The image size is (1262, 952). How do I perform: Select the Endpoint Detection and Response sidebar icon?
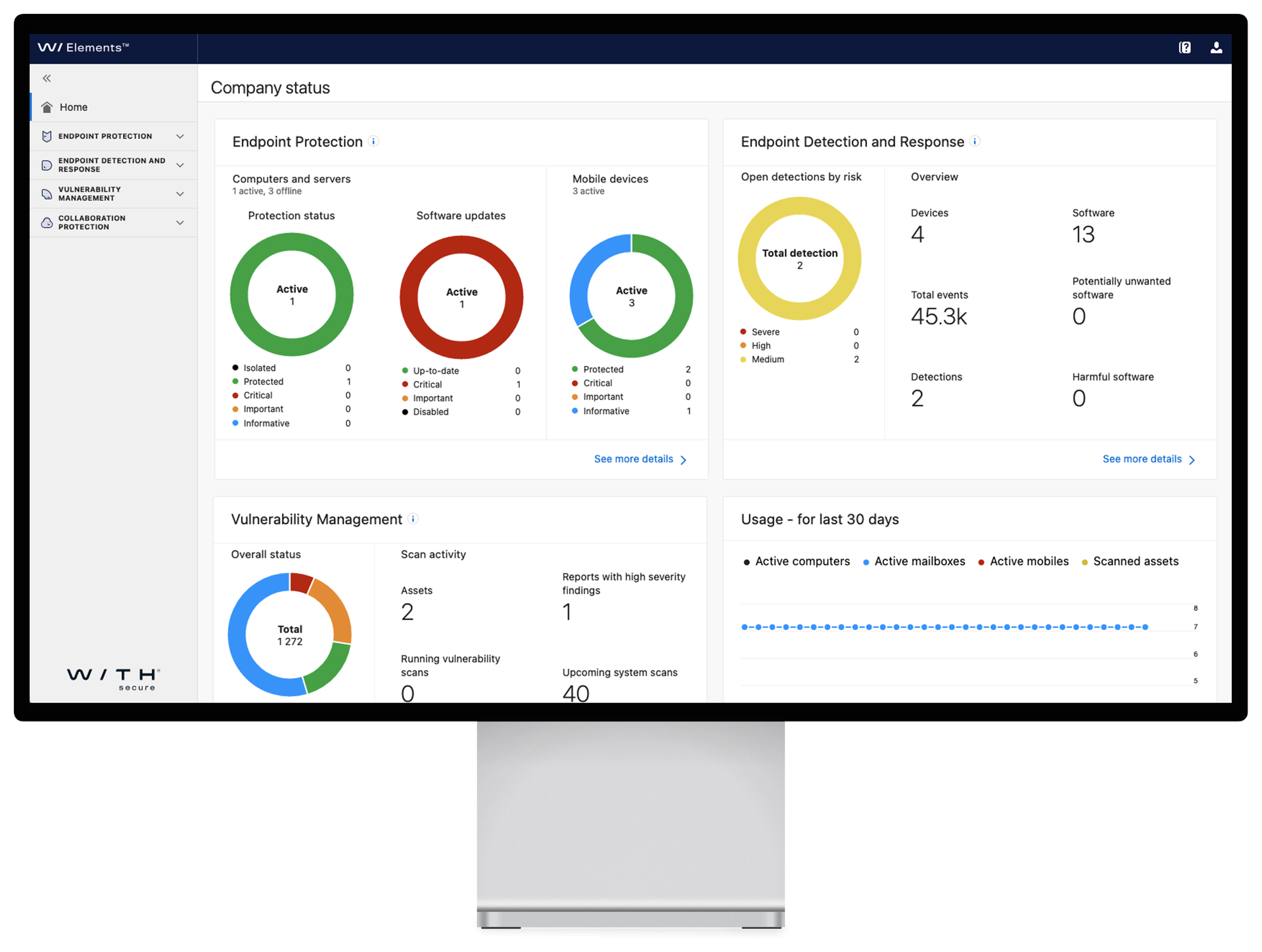click(x=47, y=165)
